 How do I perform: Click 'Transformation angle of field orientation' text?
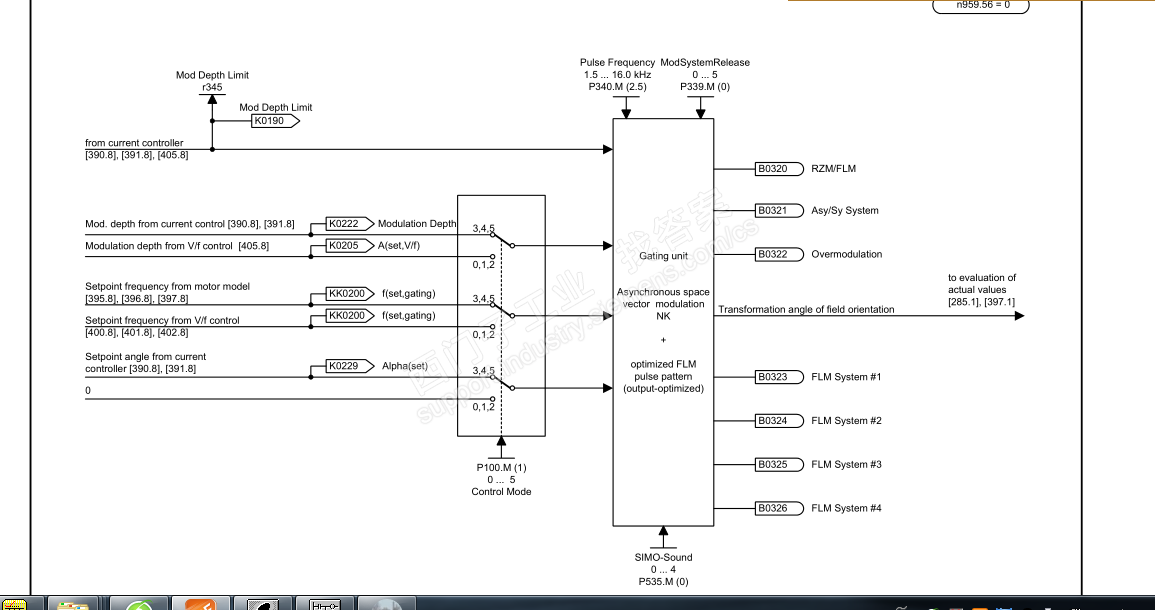tap(807, 310)
